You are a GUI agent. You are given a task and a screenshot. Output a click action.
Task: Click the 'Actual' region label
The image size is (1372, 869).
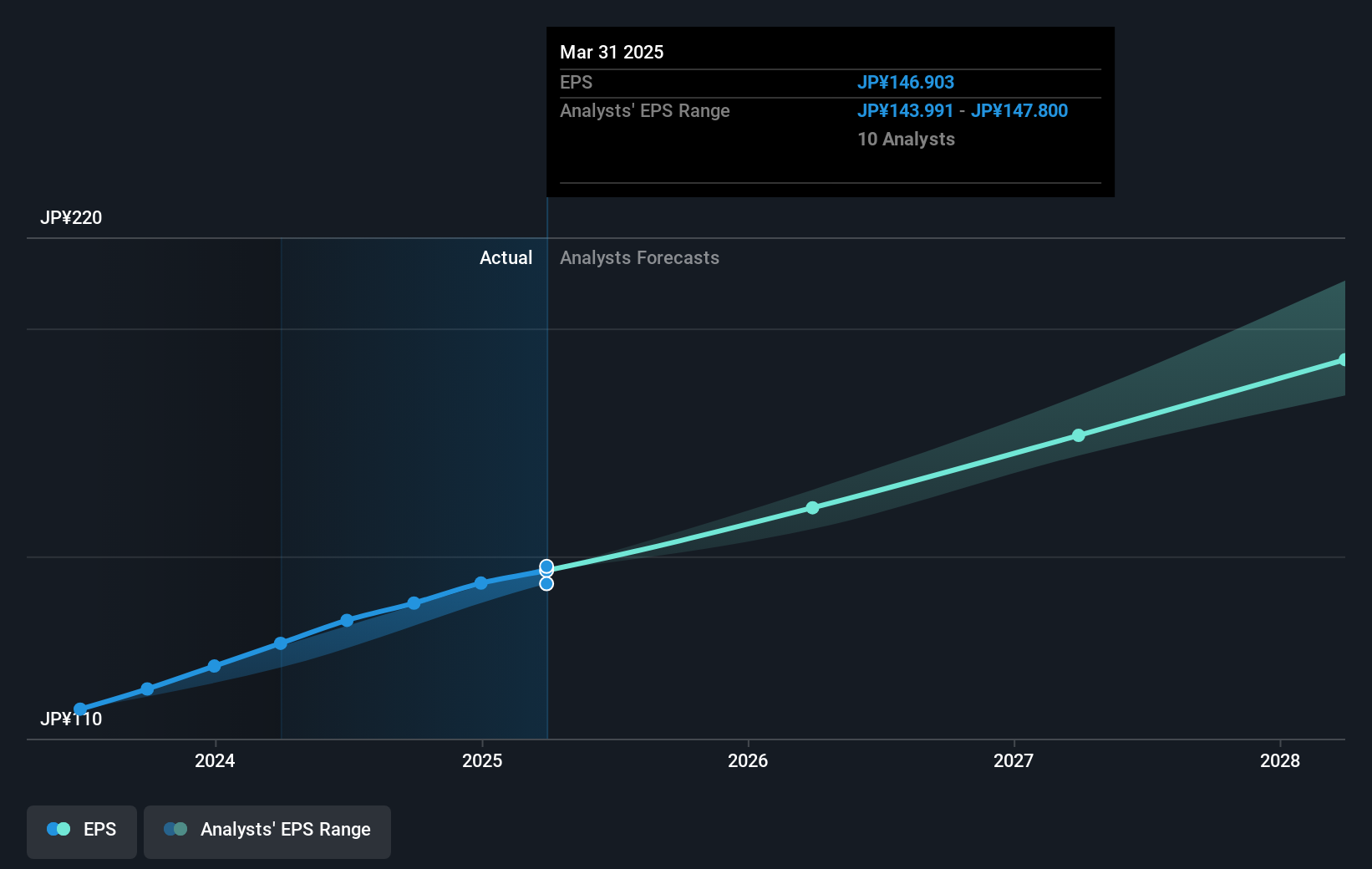(506, 257)
